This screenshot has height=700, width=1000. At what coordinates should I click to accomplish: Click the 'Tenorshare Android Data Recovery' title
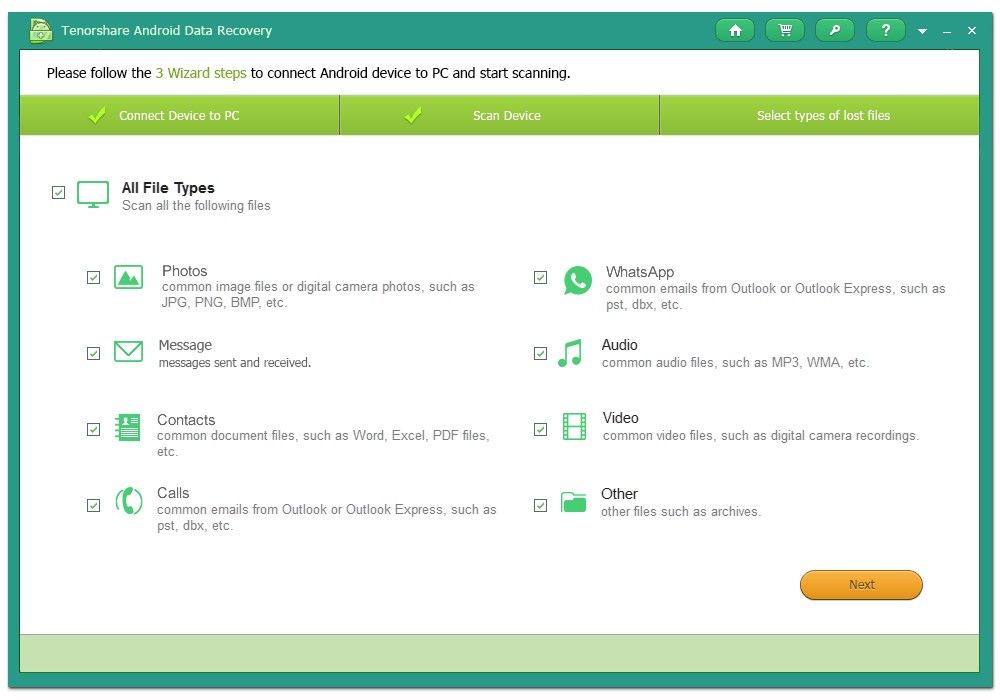(x=166, y=31)
